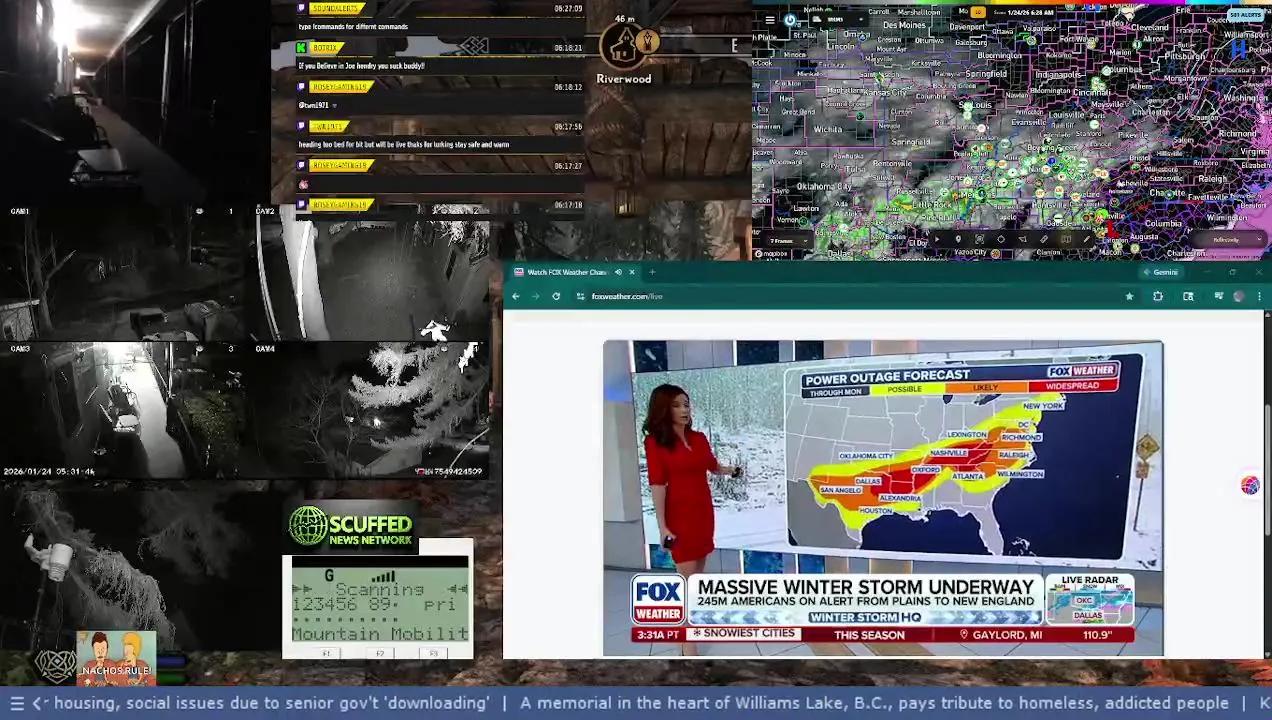Click the scanner display 'Mountain Mobilit' text
The width and height of the screenshot is (1272, 720).
[x=380, y=634]
